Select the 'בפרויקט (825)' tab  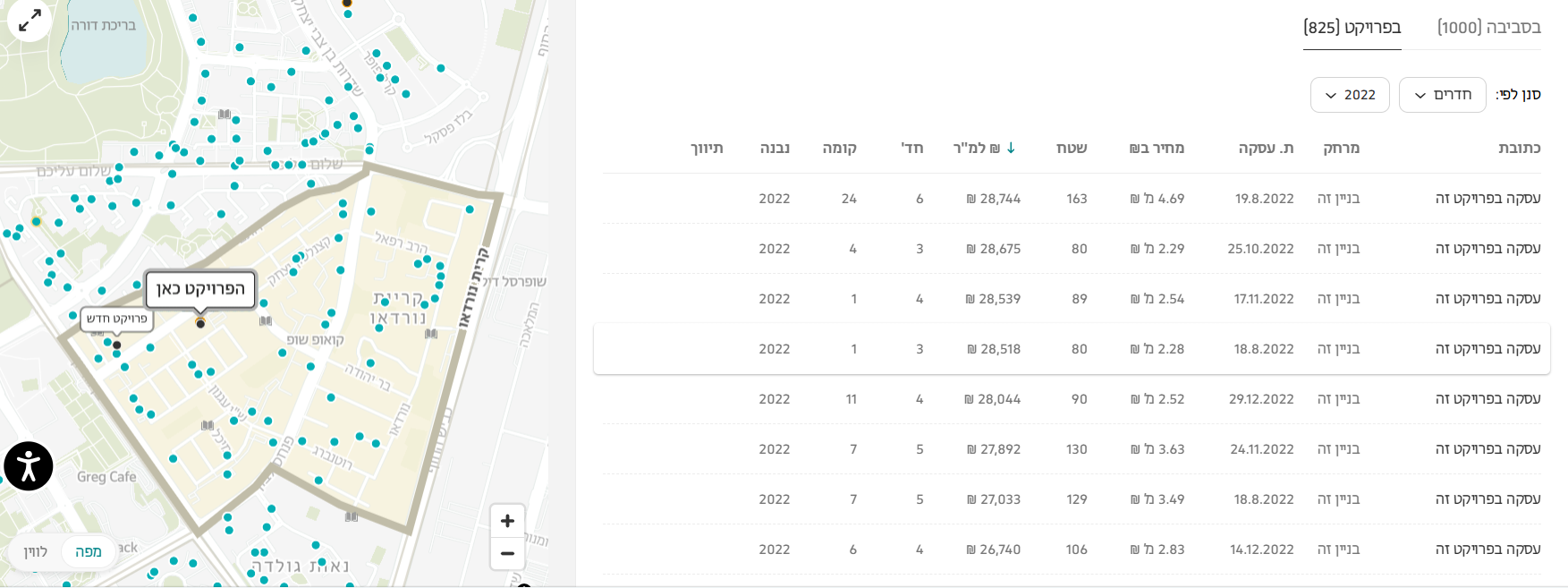pos(1352,27)
